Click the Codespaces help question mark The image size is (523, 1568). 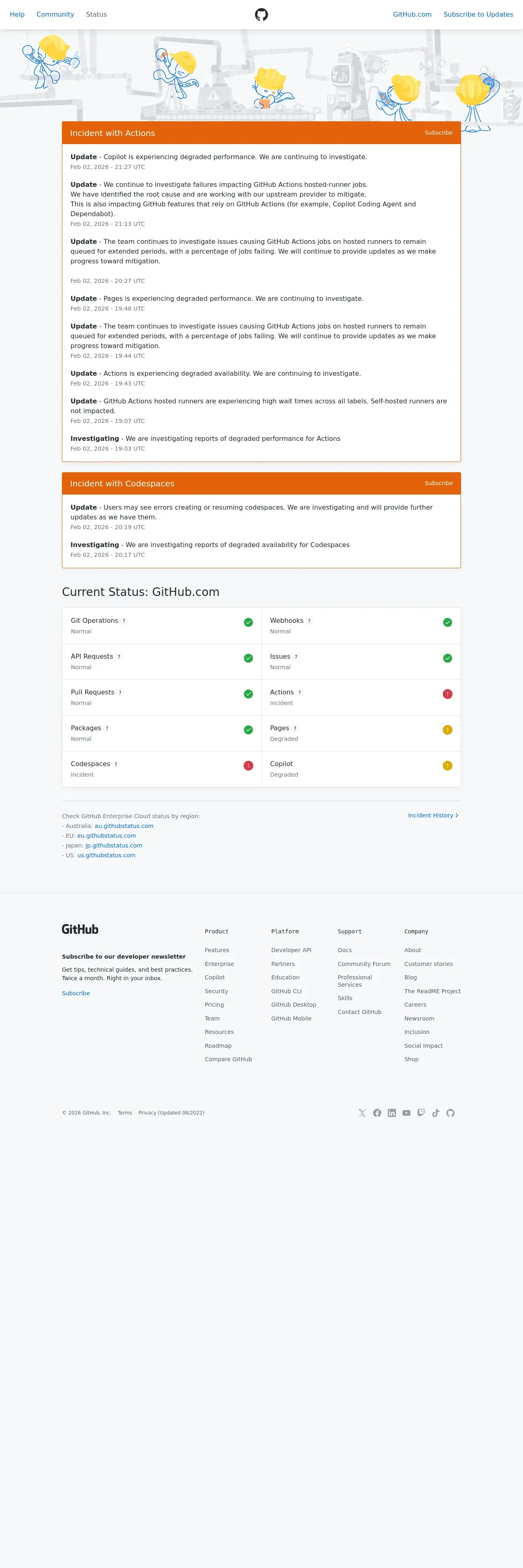pos(116,764)
